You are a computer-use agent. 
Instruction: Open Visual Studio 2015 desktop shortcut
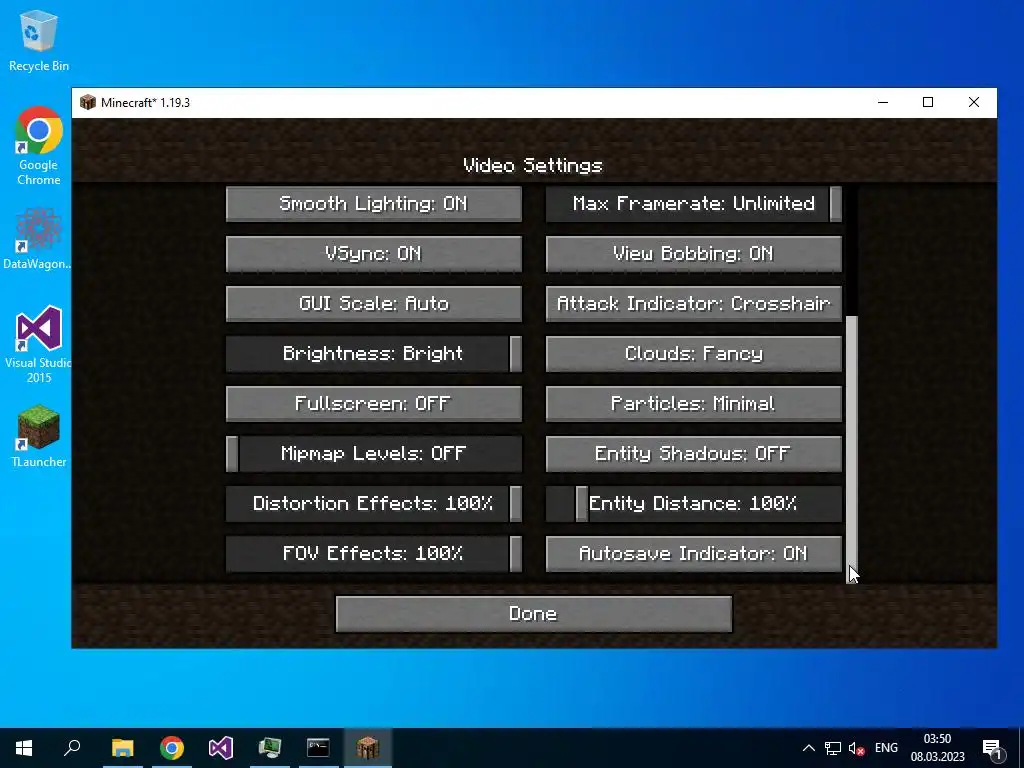point(39,344)
